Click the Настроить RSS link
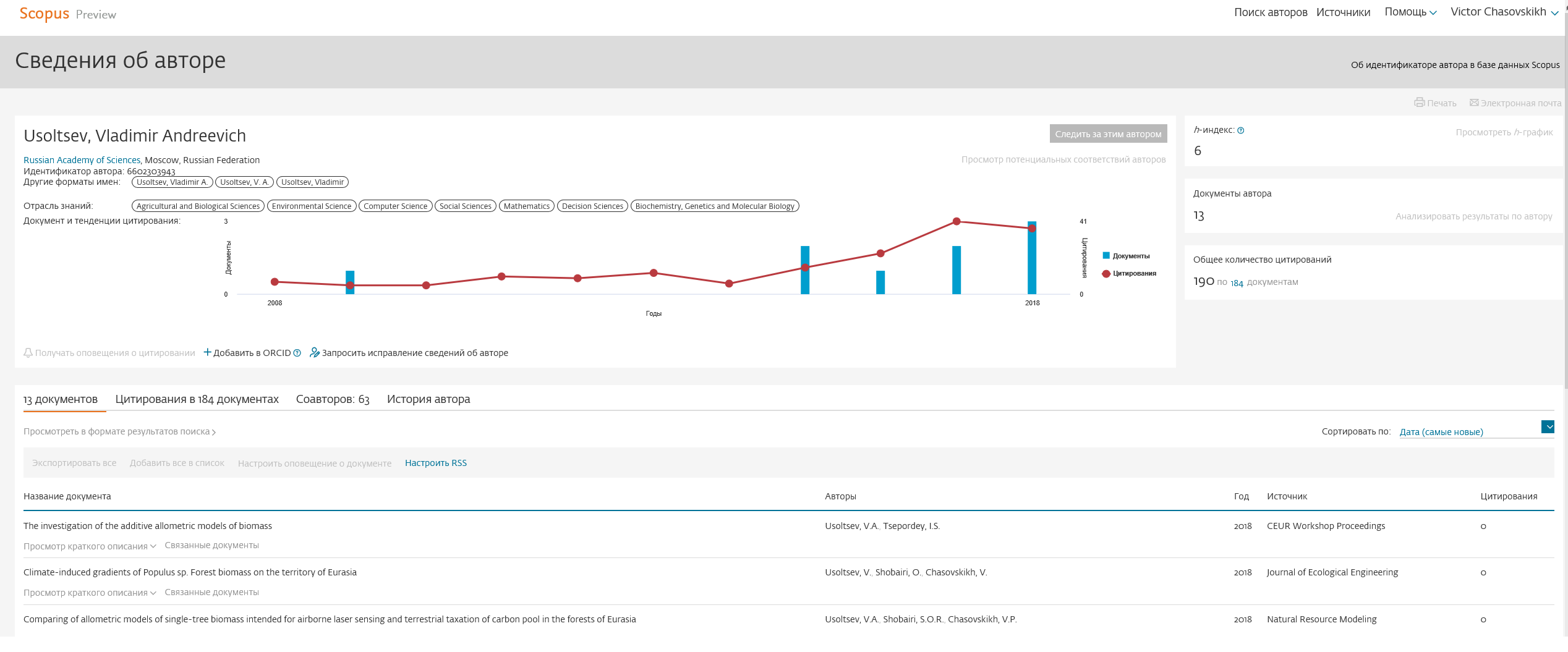Screen dimensions: 1568x652 coord(435,463)
